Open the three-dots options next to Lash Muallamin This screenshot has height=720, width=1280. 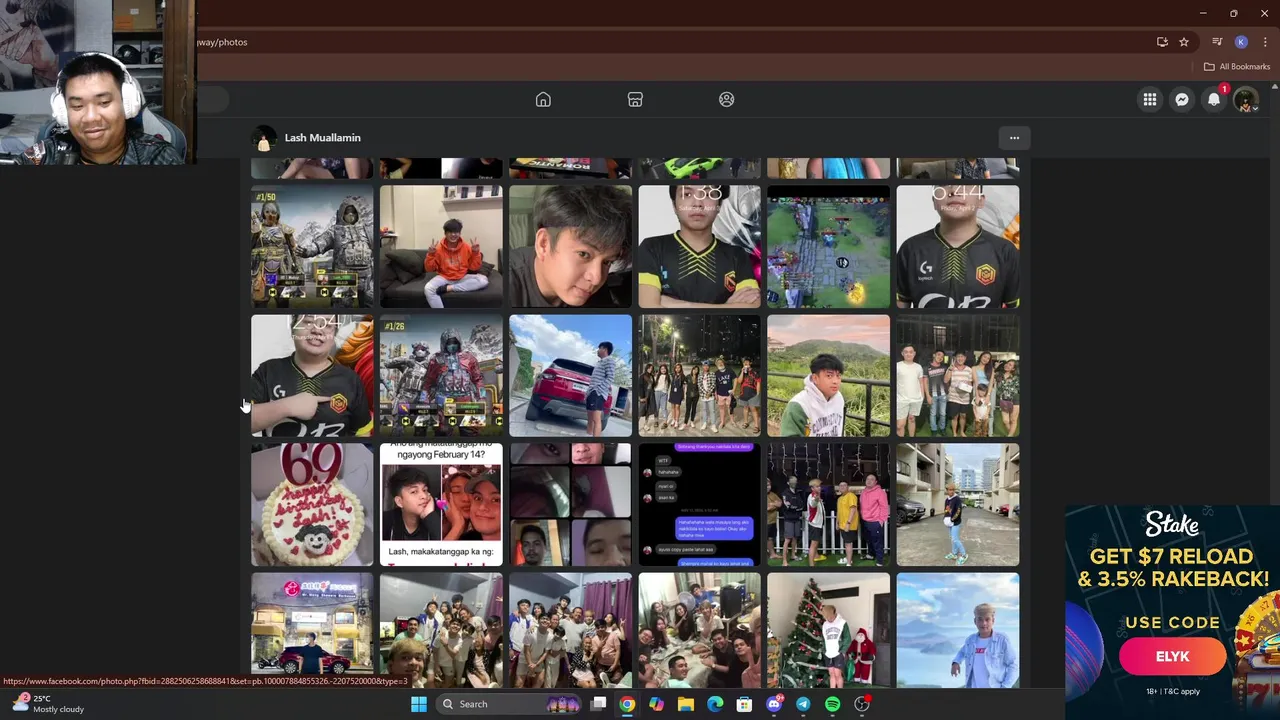[1014, 138]
